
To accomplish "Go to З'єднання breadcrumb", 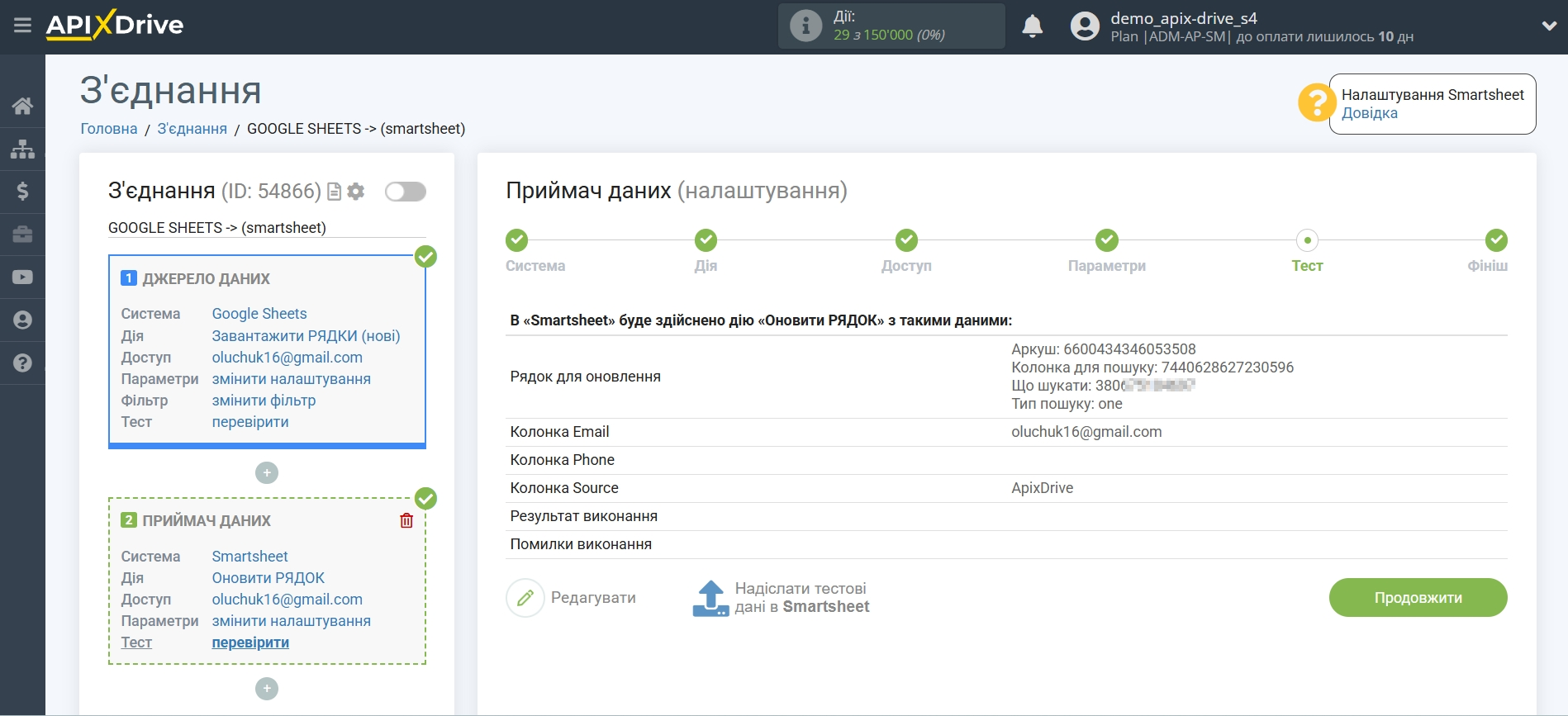I will (192, 129).
